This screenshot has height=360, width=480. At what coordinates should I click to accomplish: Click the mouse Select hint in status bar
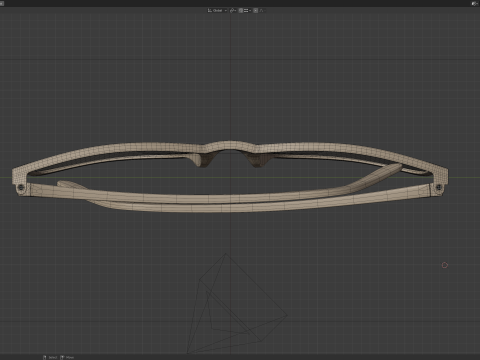click(x=50, y=357)
